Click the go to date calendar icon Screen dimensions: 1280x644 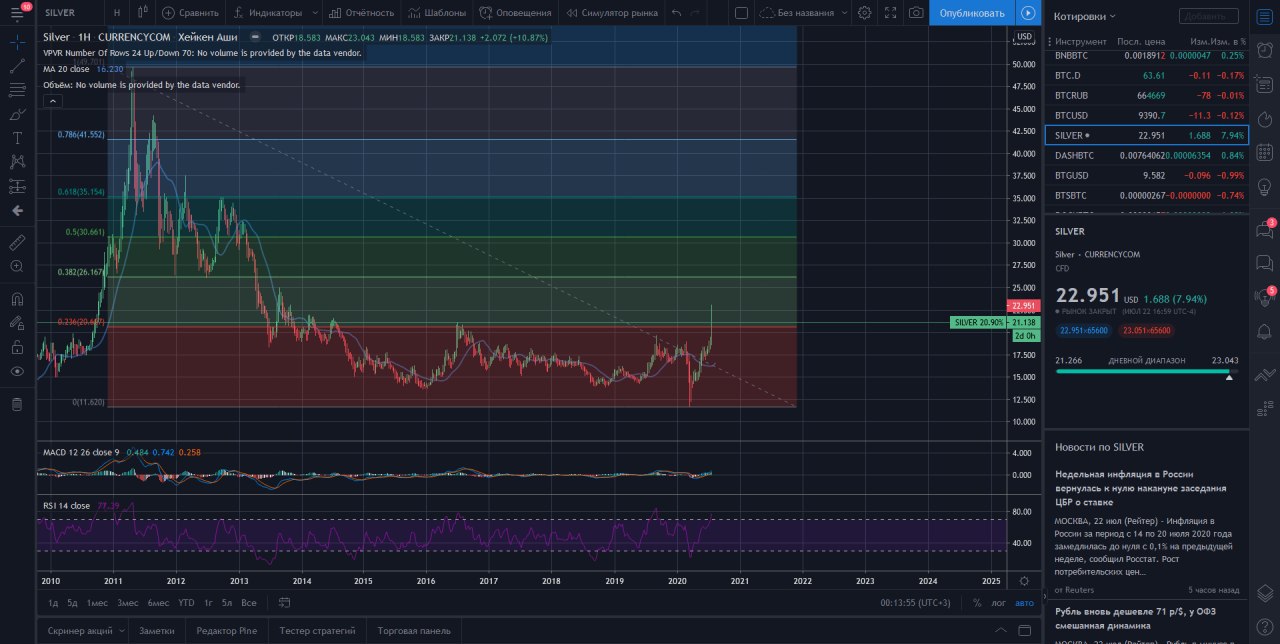click(285, 603)
